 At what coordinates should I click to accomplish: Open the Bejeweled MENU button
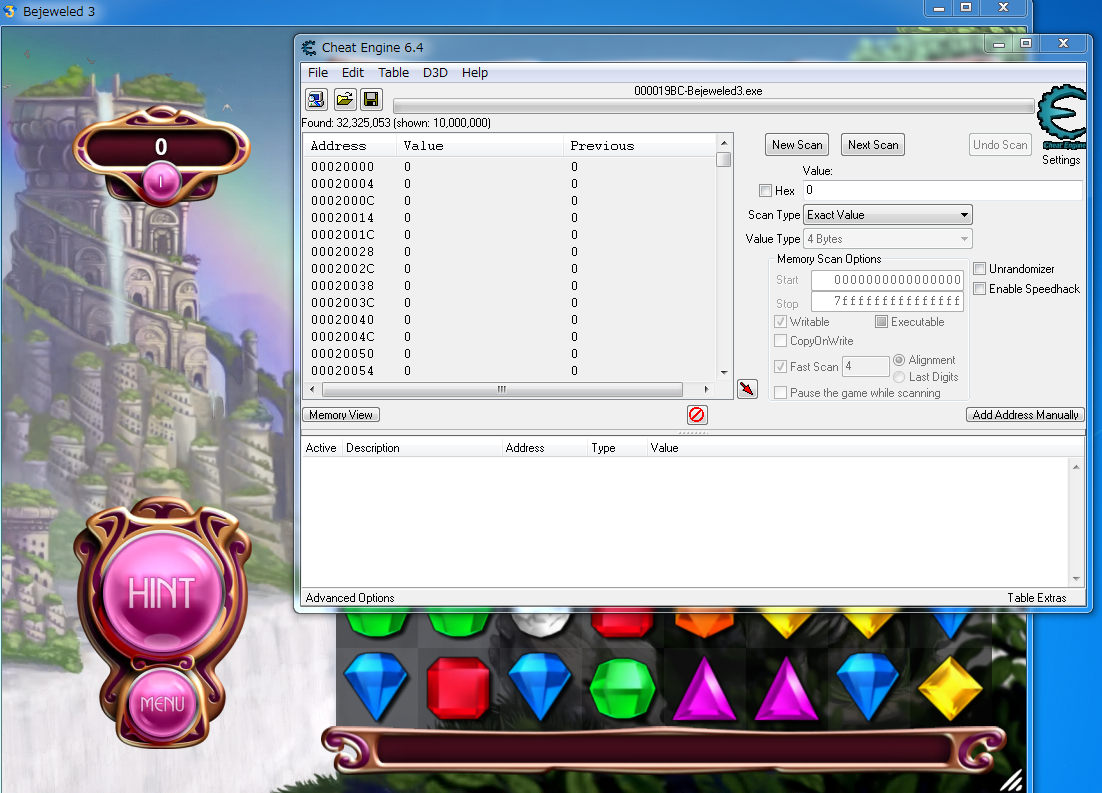(162, 703)
